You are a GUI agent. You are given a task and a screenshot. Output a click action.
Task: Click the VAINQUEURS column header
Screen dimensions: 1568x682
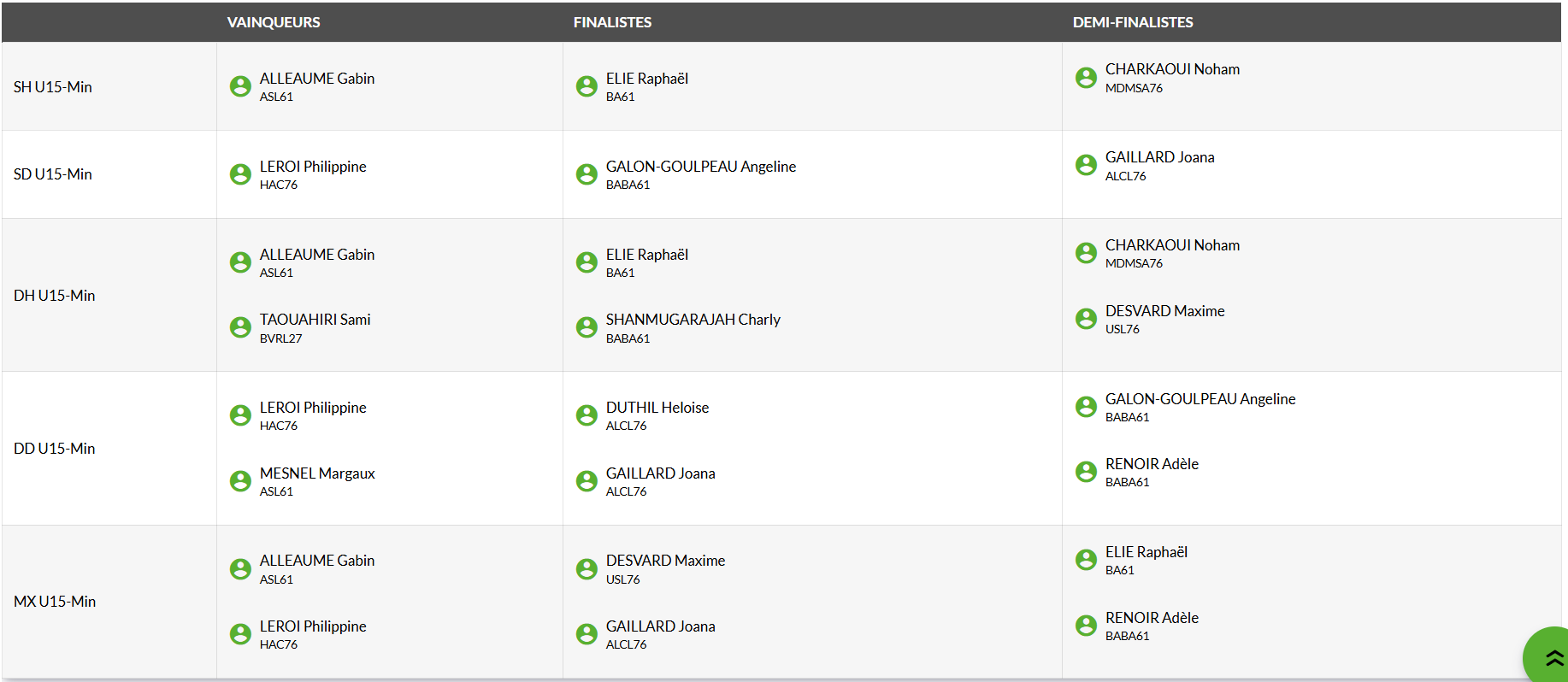(x=274, y=22)
